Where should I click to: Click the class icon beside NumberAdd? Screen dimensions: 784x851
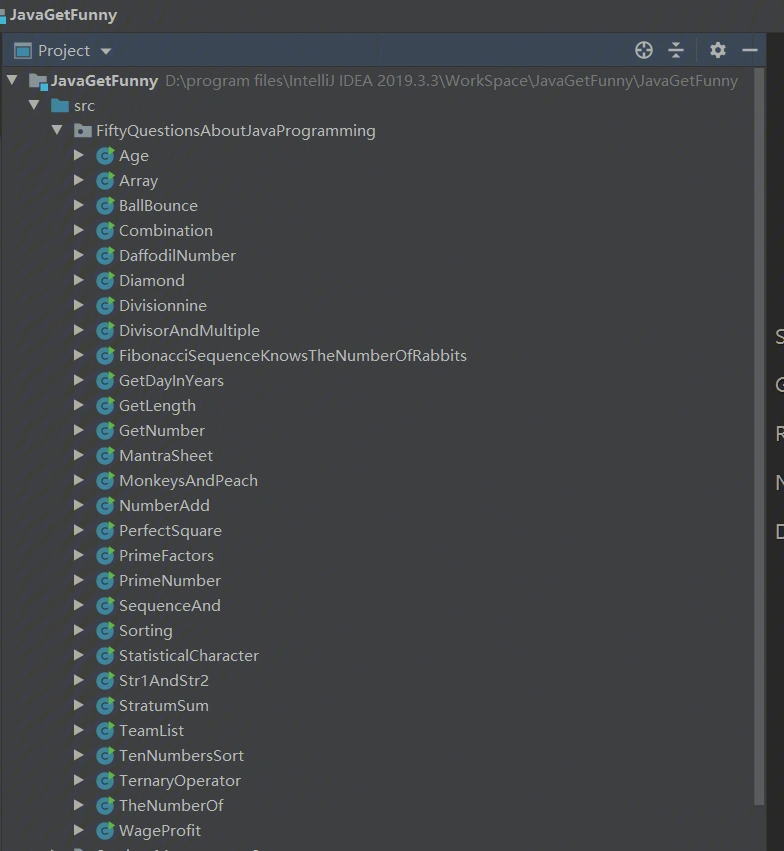(x=105, y=505)
